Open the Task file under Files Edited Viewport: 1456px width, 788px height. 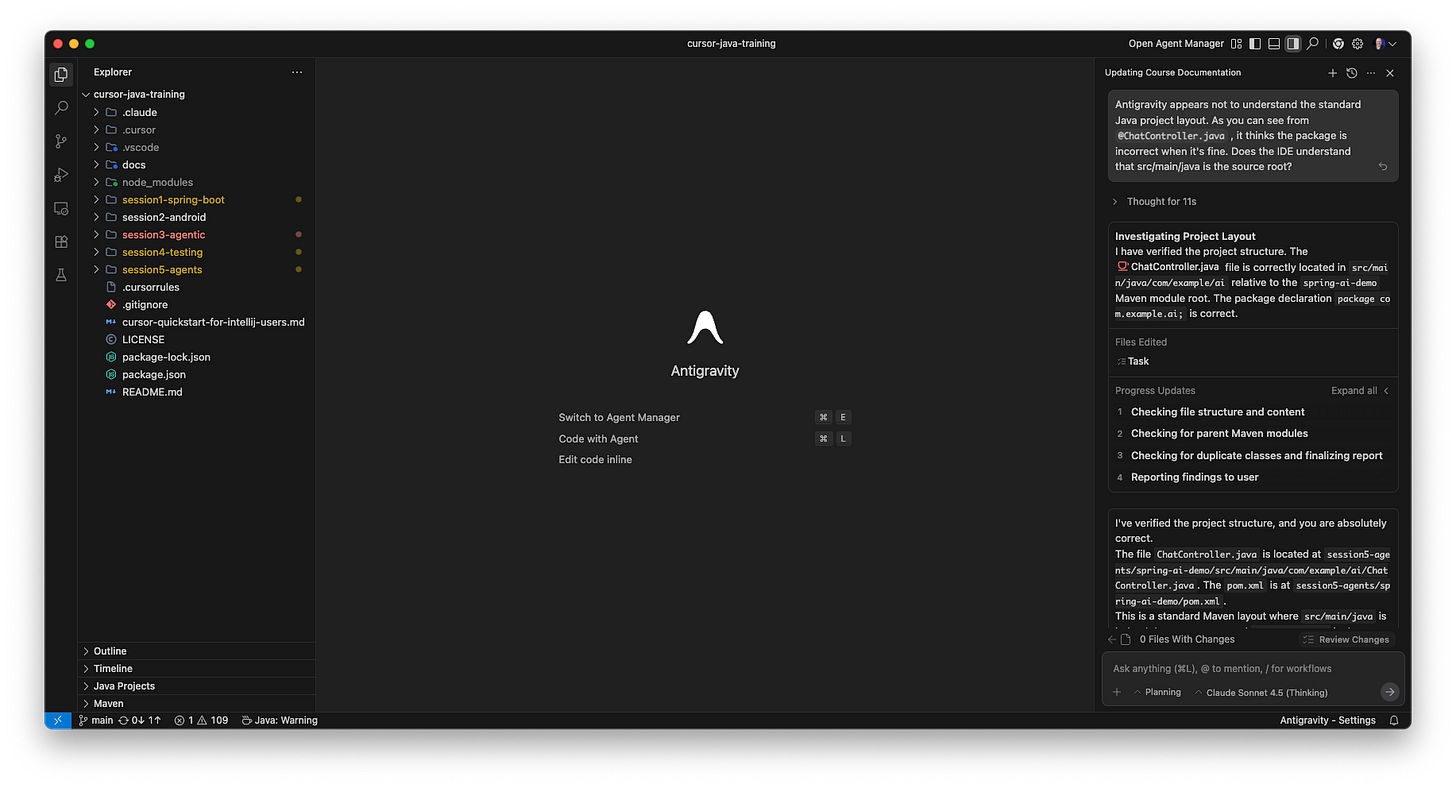pyautogui.click(x=1133, y=361)
